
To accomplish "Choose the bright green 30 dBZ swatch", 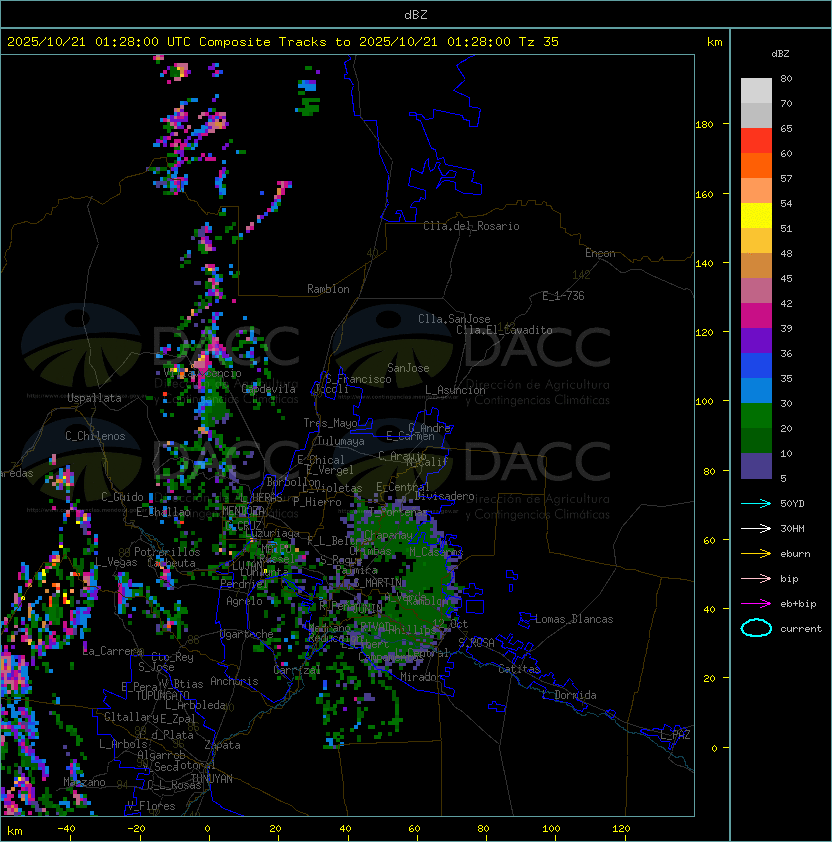I will click(756, 416).
